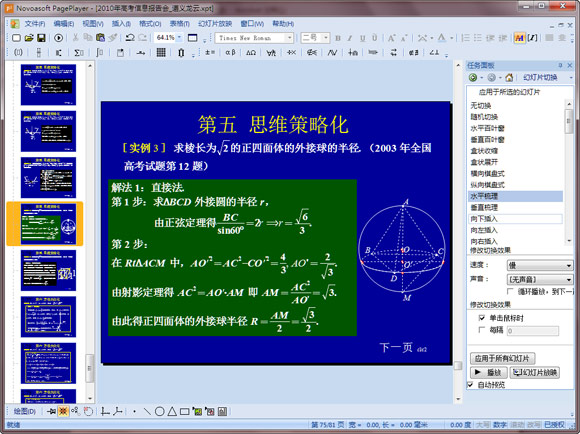Image resolution: width=580 pixels, height=434 pixels.
Task: Toggle the 单击鼠标时 checkbox
Action: click(482, 318)
